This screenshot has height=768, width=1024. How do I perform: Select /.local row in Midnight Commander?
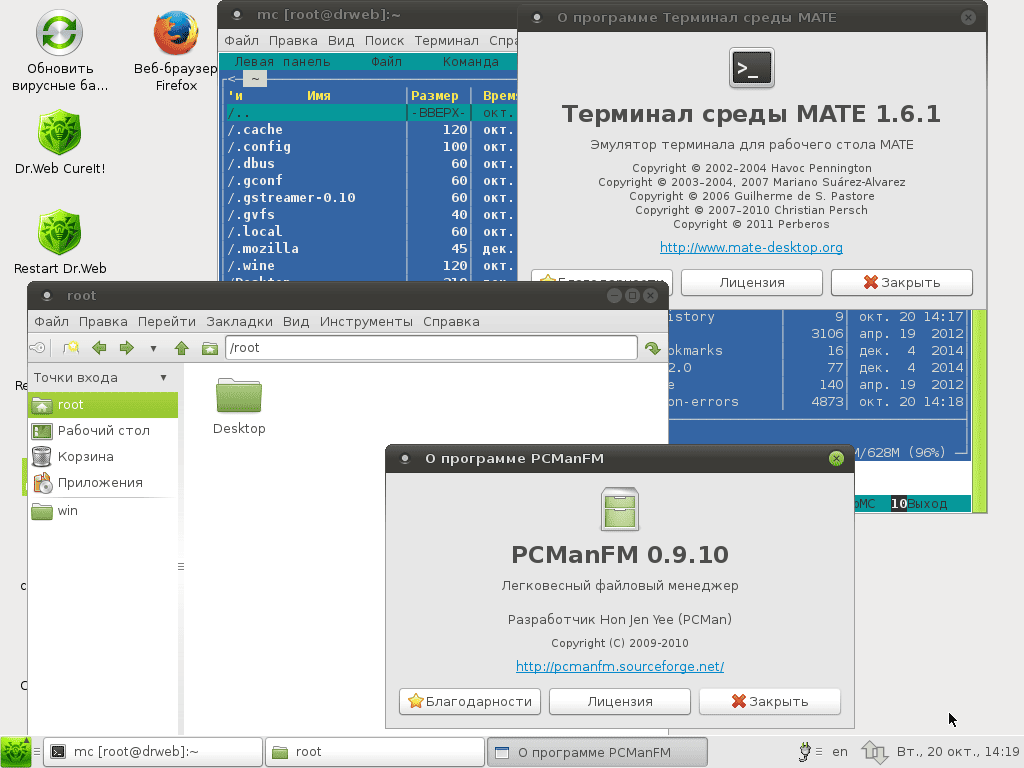[x=371, y=231]
